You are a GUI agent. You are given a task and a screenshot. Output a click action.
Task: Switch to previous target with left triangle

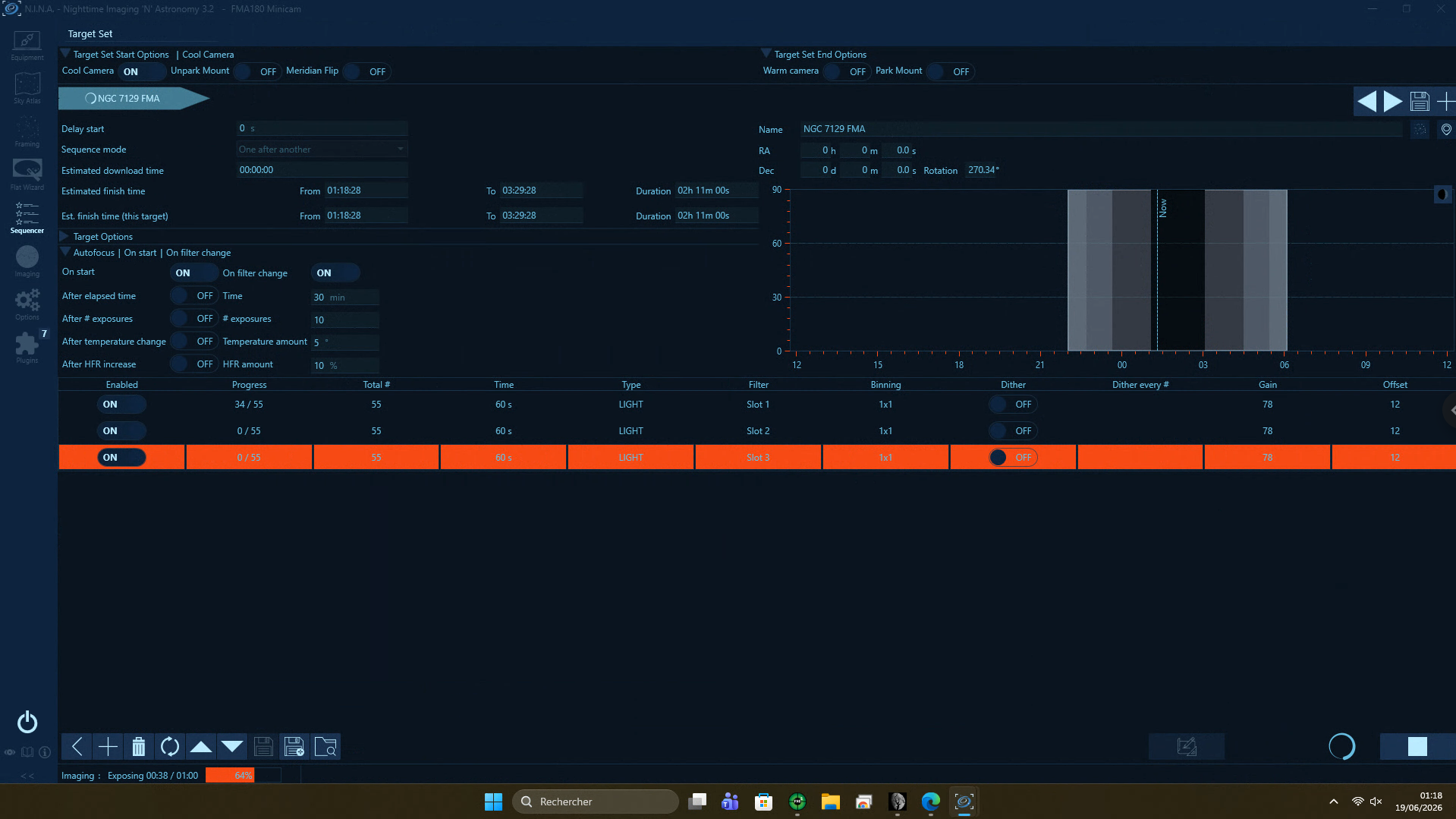(1366, 101)
